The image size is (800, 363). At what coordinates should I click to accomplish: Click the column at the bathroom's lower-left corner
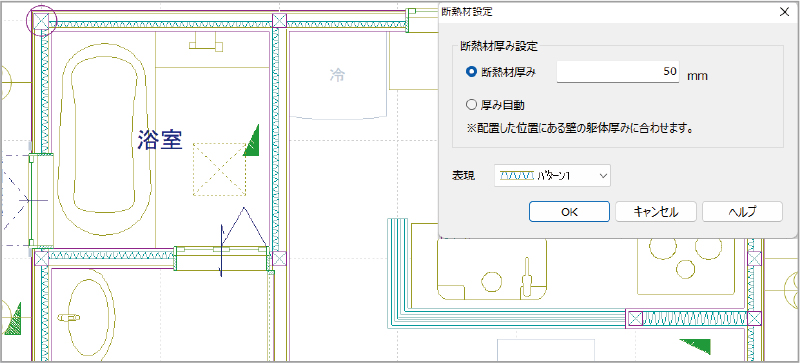[x=41, y=258]
